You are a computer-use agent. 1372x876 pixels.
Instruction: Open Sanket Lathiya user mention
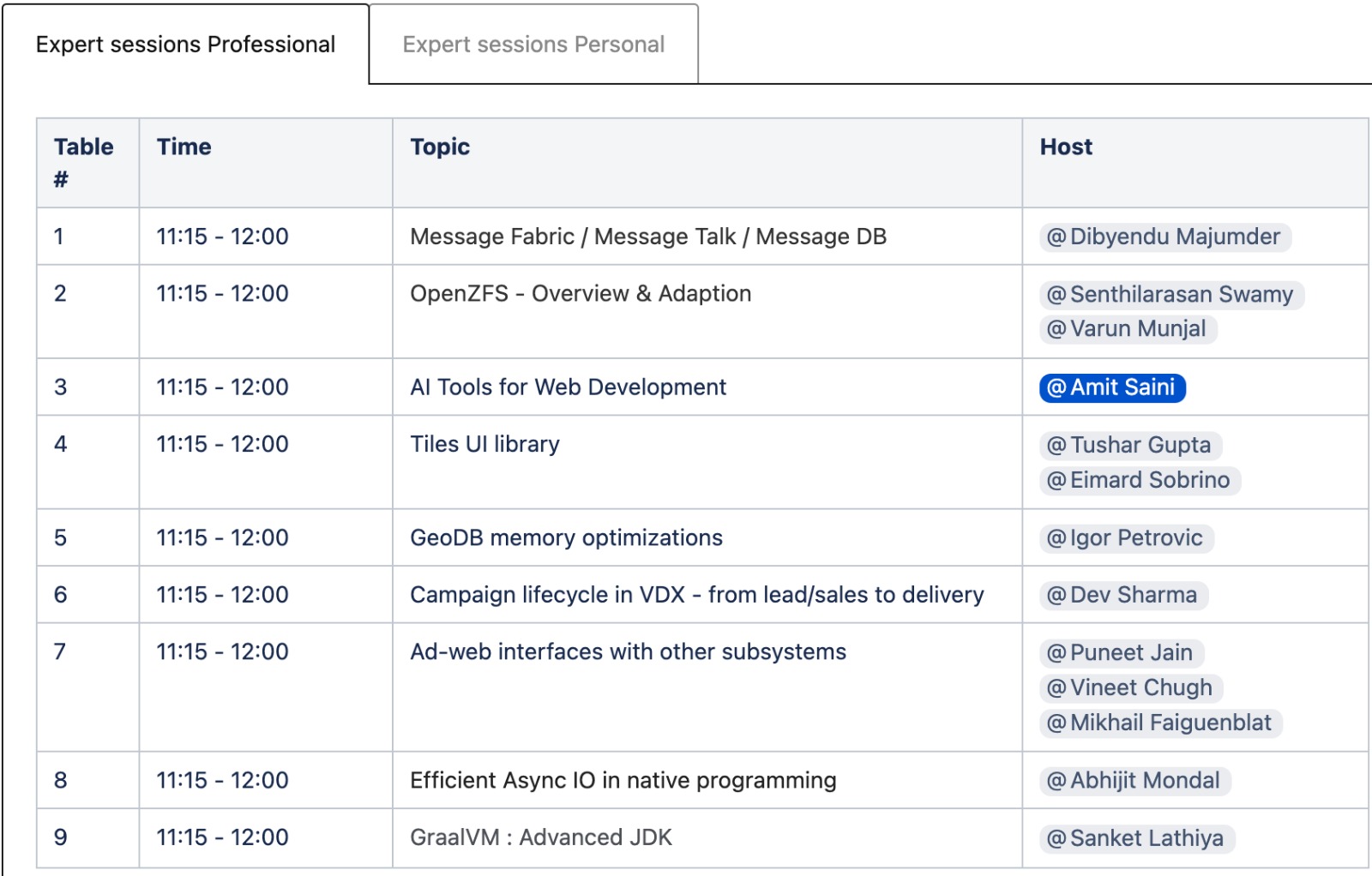pyautogui.click(x=1136, y=838)
